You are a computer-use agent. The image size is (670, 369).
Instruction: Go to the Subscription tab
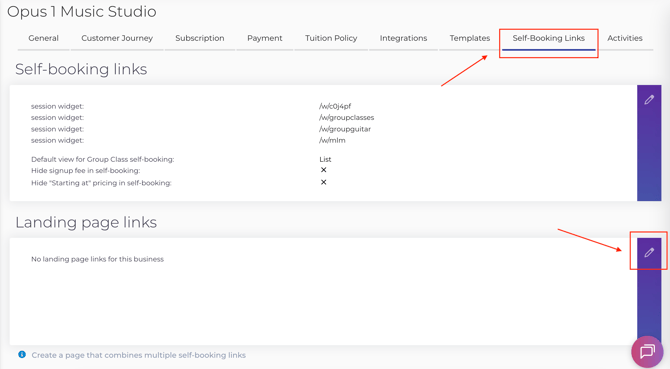[200, 38]
